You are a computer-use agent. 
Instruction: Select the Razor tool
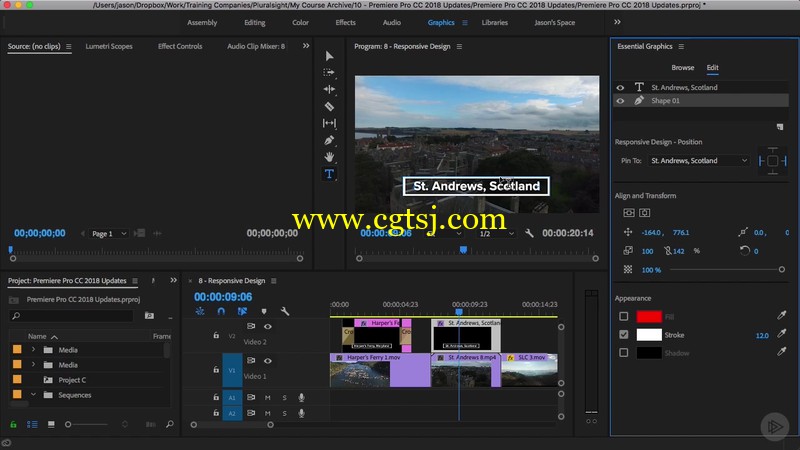[x=329, y=106]
